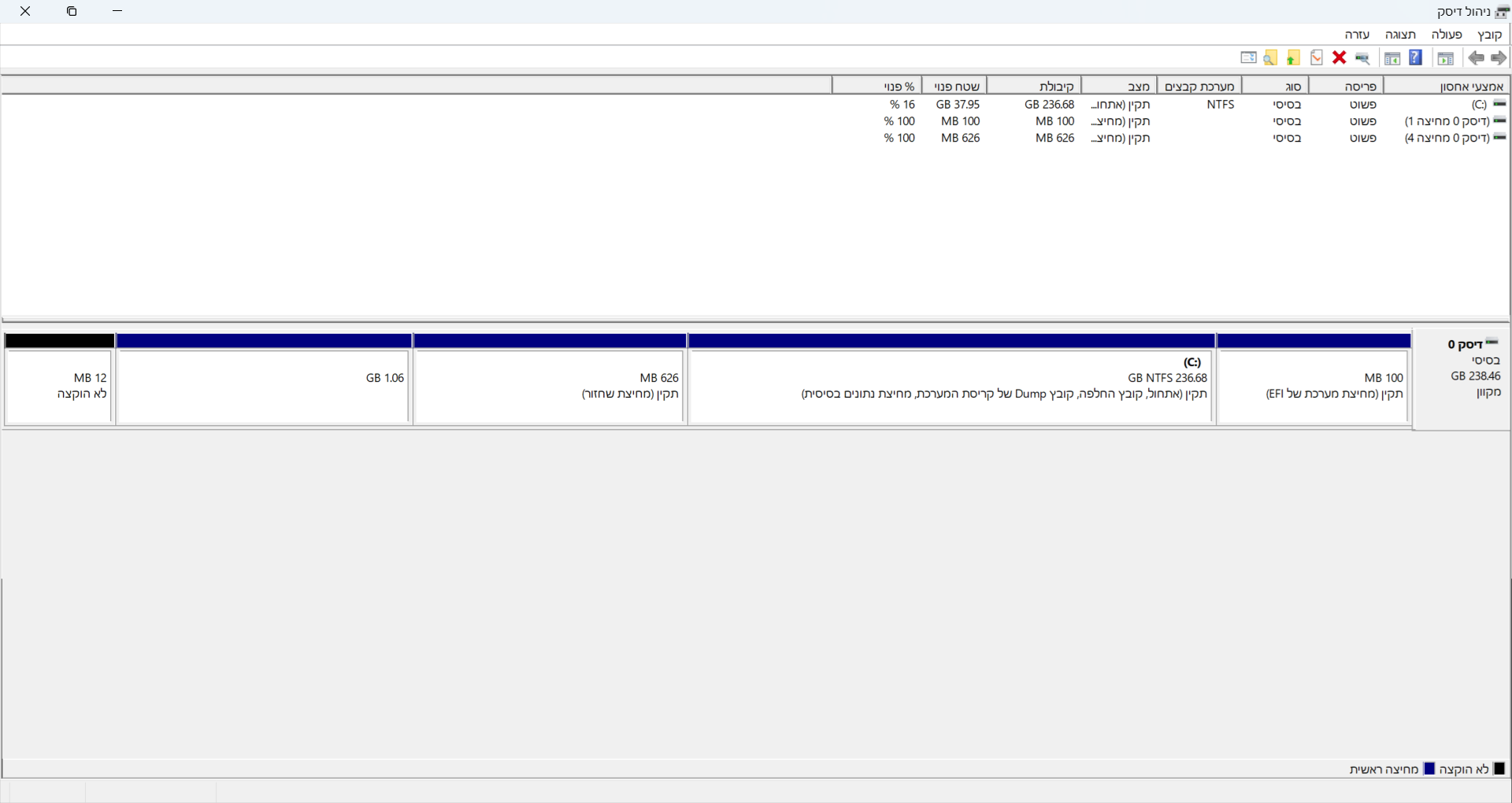The height and width of the screenshot is (803, 1512).
Task: Open Help via the blue question mark
Action: [1415, 57]
